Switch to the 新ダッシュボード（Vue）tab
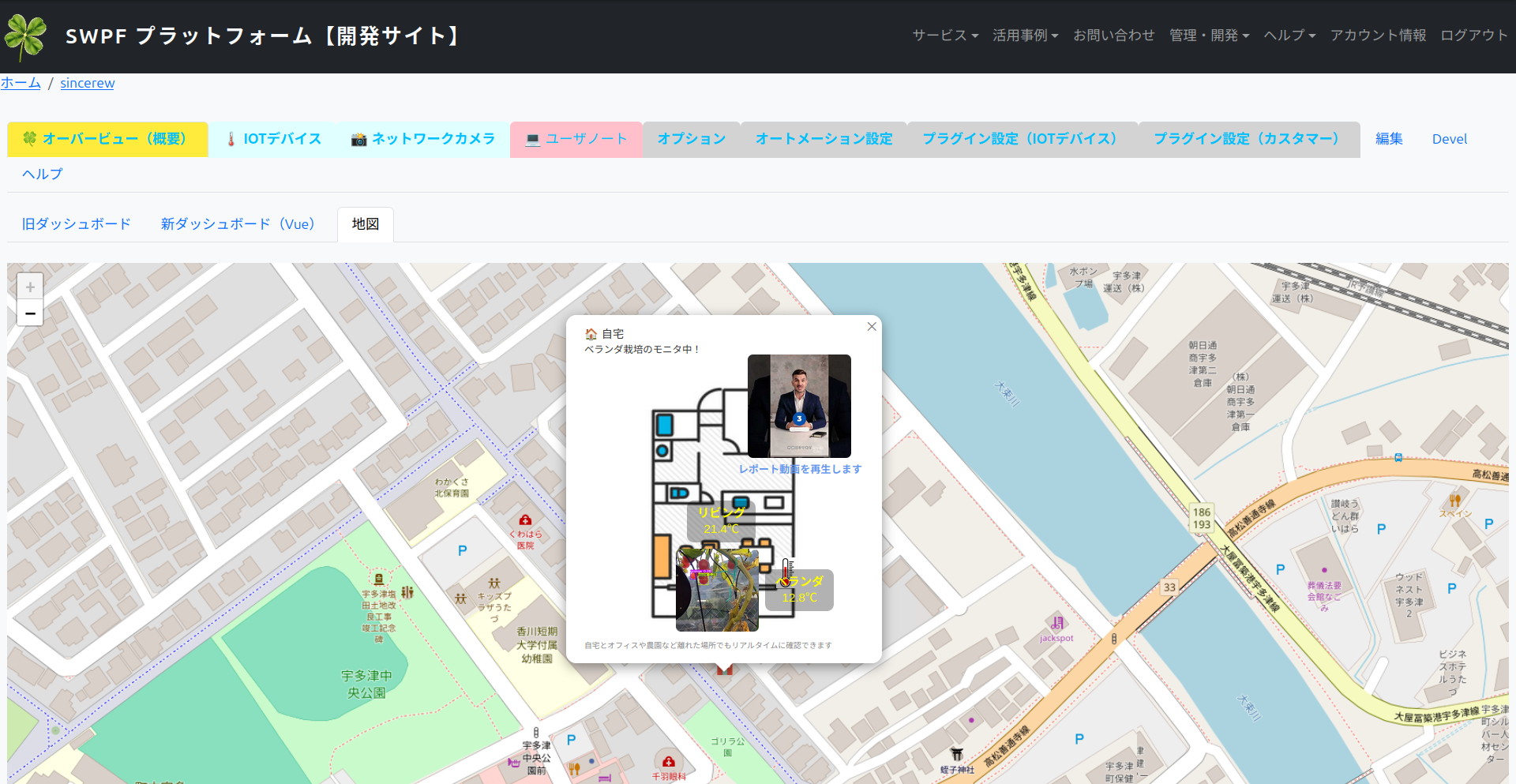 click(237, 224)
